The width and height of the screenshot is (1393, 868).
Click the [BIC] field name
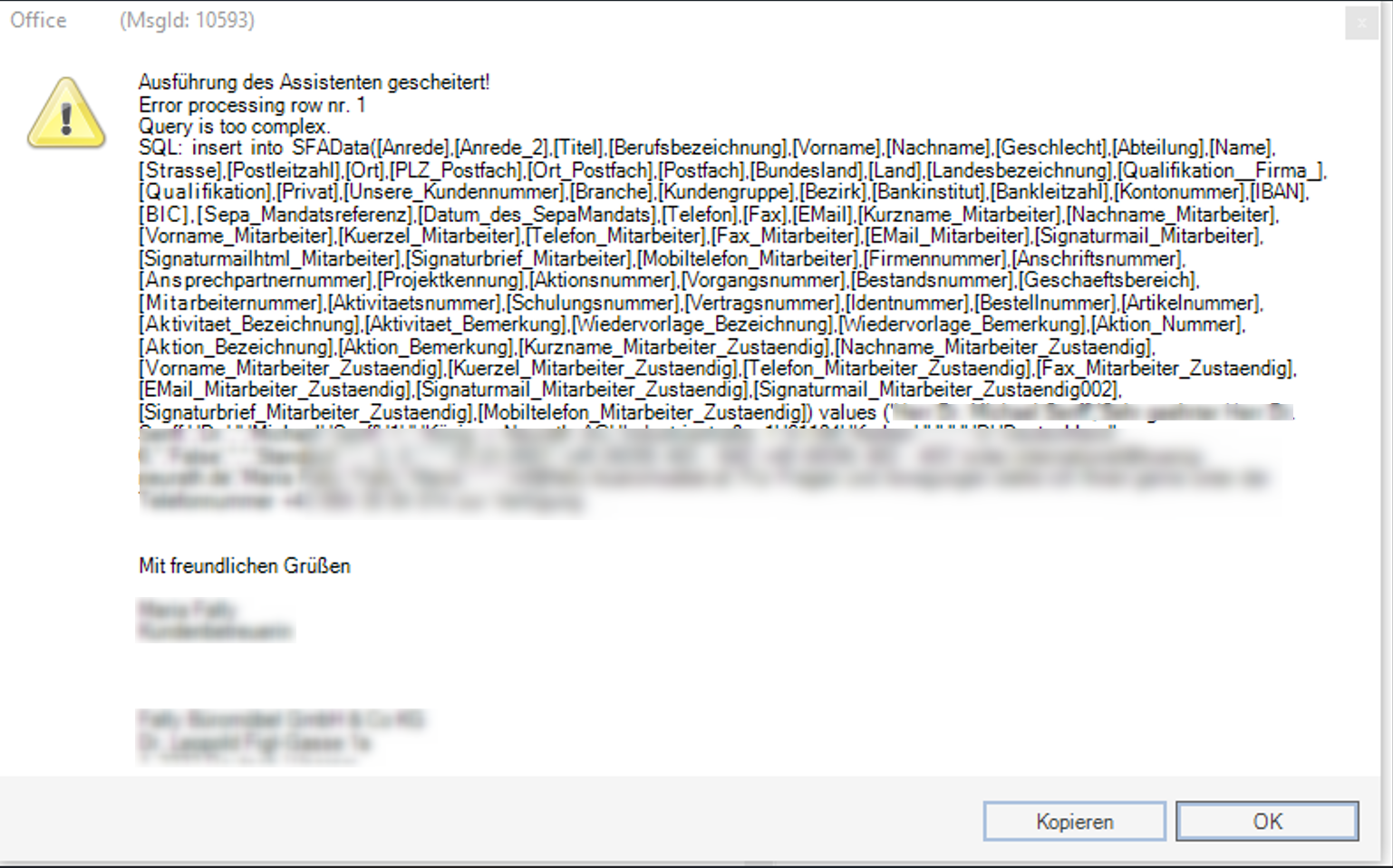pos(165,215)
